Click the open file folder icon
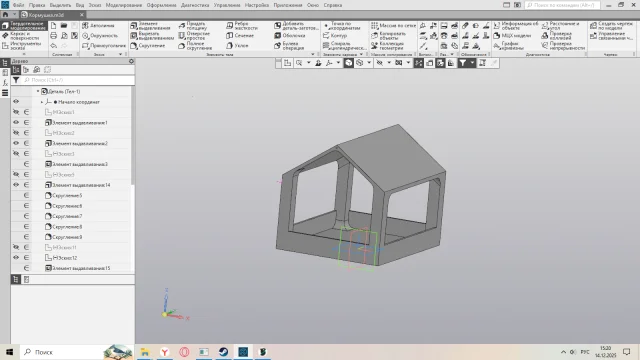The height and width of the screenshot is (360, 640). 64,26
